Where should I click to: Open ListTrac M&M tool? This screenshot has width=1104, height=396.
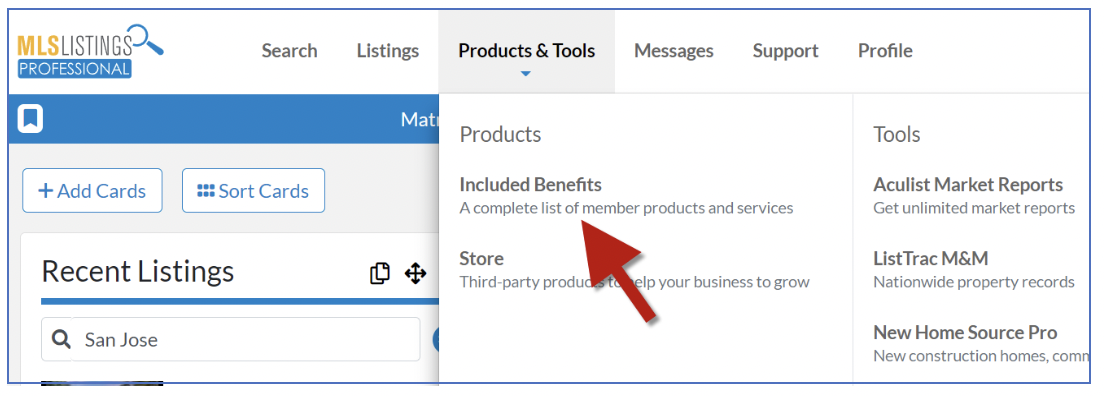931,258
